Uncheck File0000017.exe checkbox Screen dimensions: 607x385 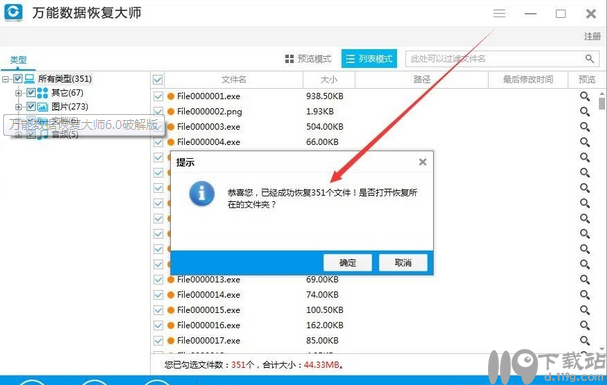(x=158, y=341)
